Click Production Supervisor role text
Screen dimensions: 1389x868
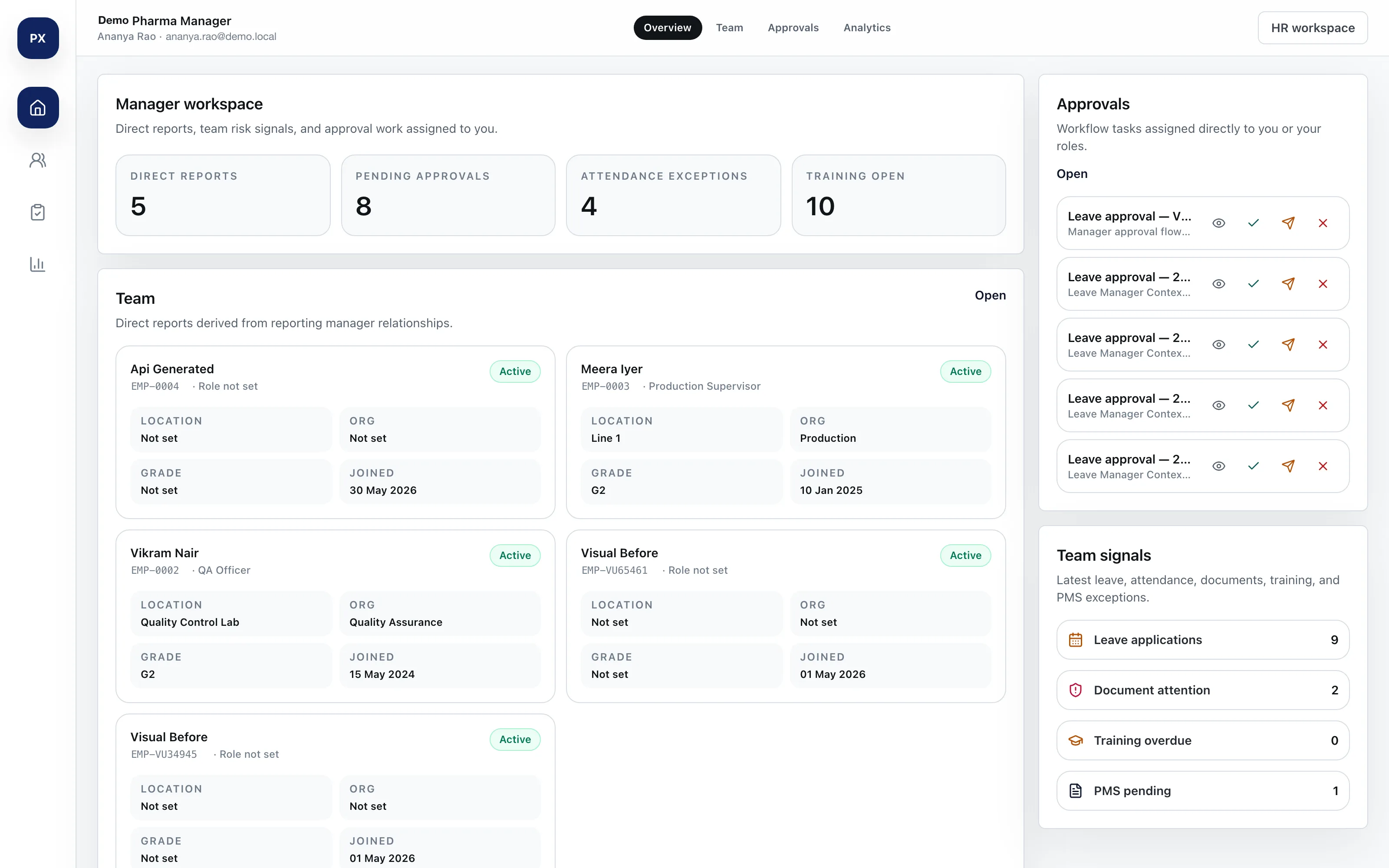704,386
